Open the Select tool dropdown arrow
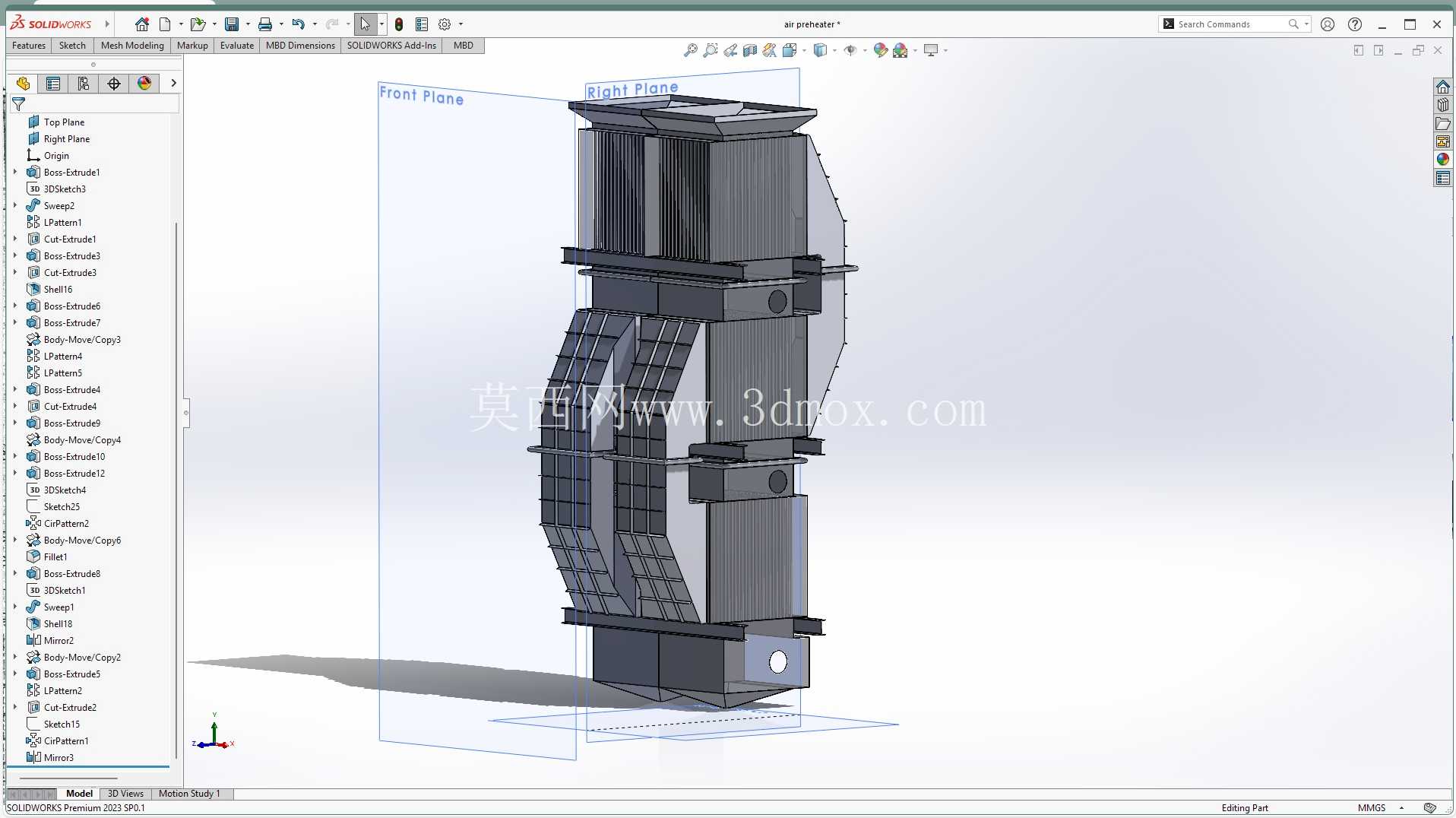The image size is (1456, 818). (381, 24)
